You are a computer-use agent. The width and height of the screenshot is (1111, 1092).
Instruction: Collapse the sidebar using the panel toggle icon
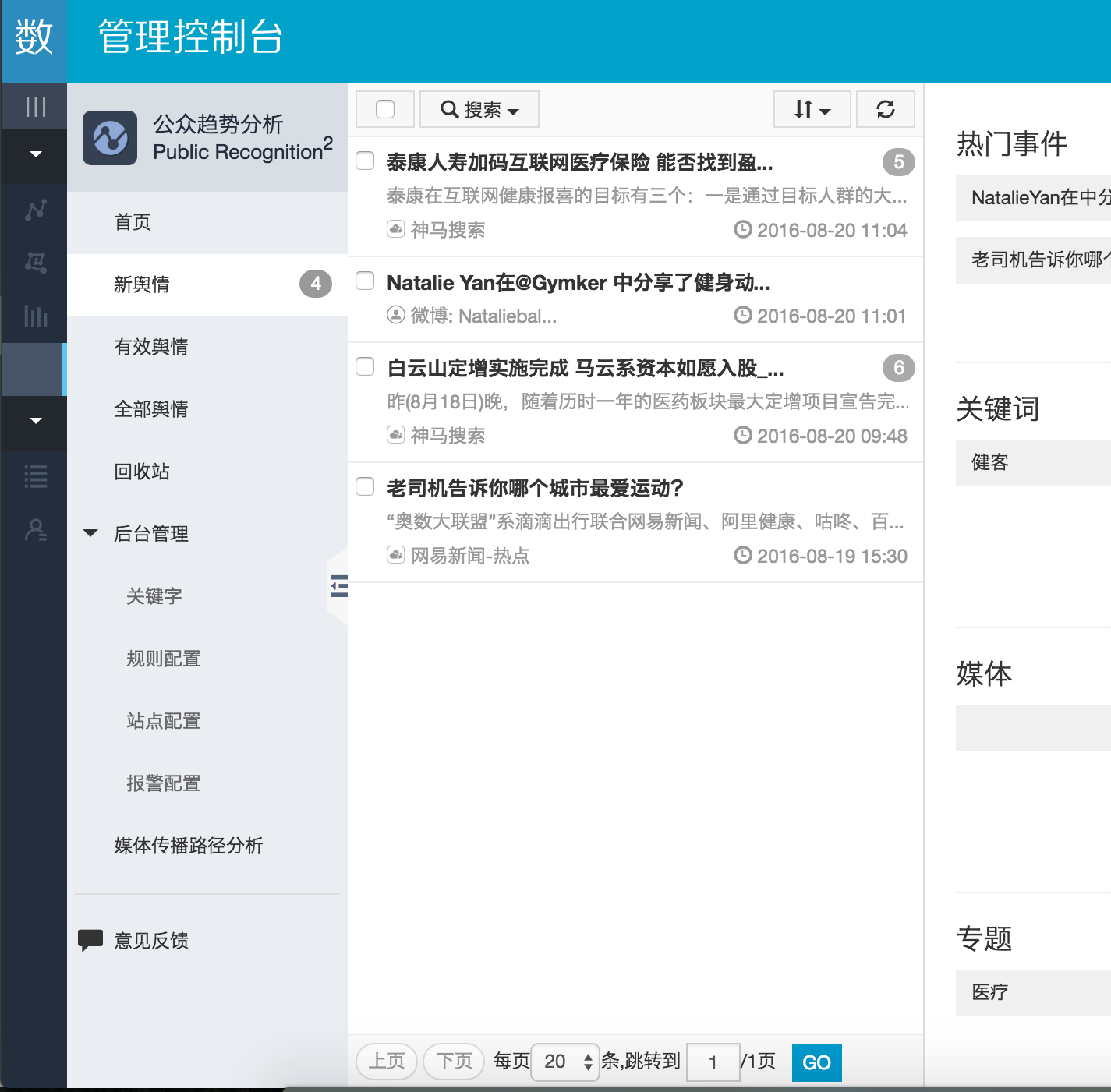[339, 585]
